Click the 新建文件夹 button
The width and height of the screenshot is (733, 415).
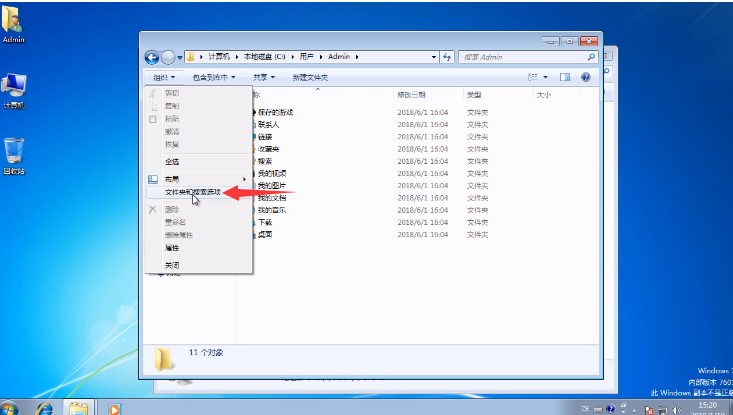coord(310,77)
